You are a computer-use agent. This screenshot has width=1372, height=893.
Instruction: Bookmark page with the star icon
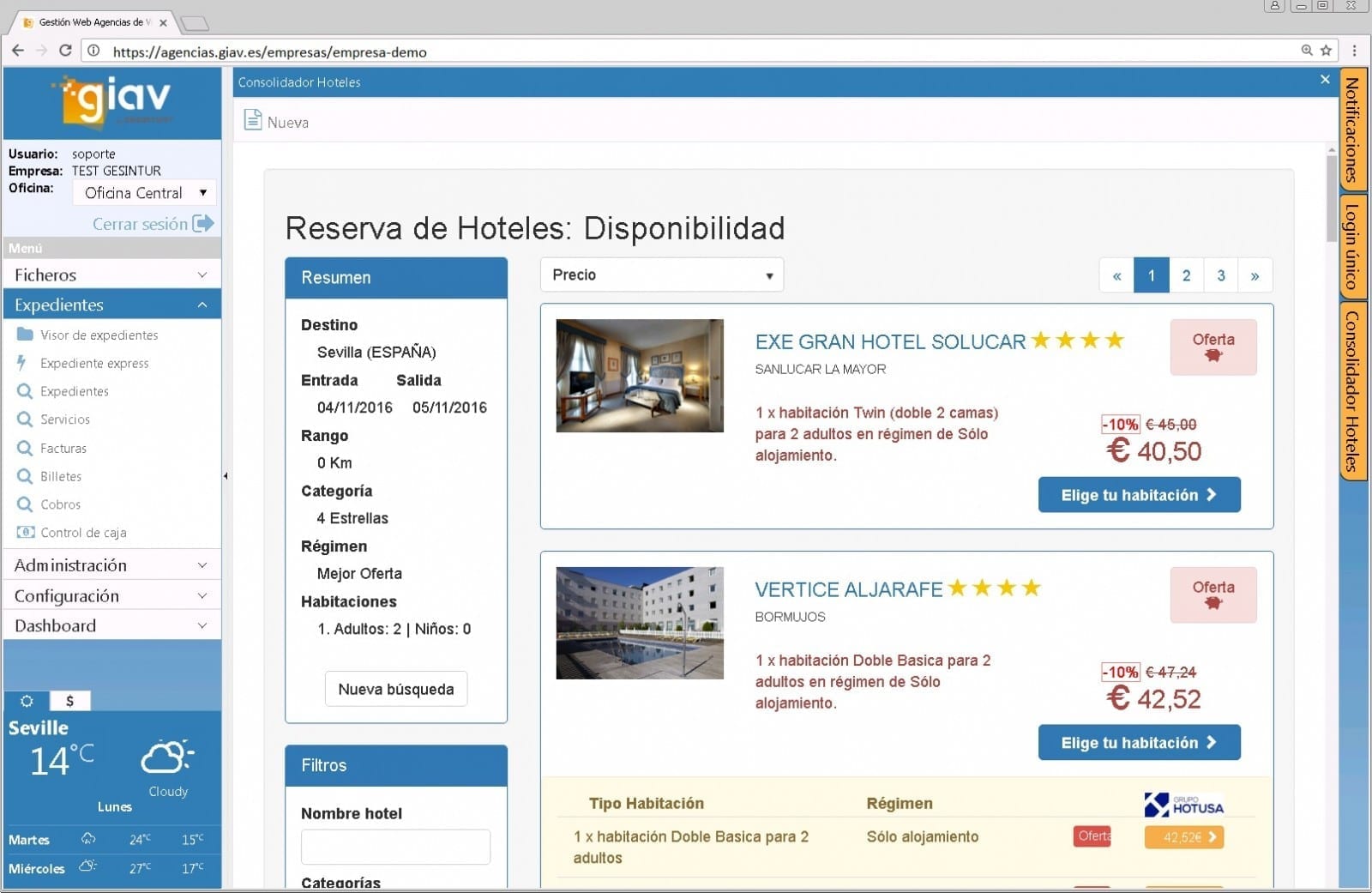point(1326,51)
